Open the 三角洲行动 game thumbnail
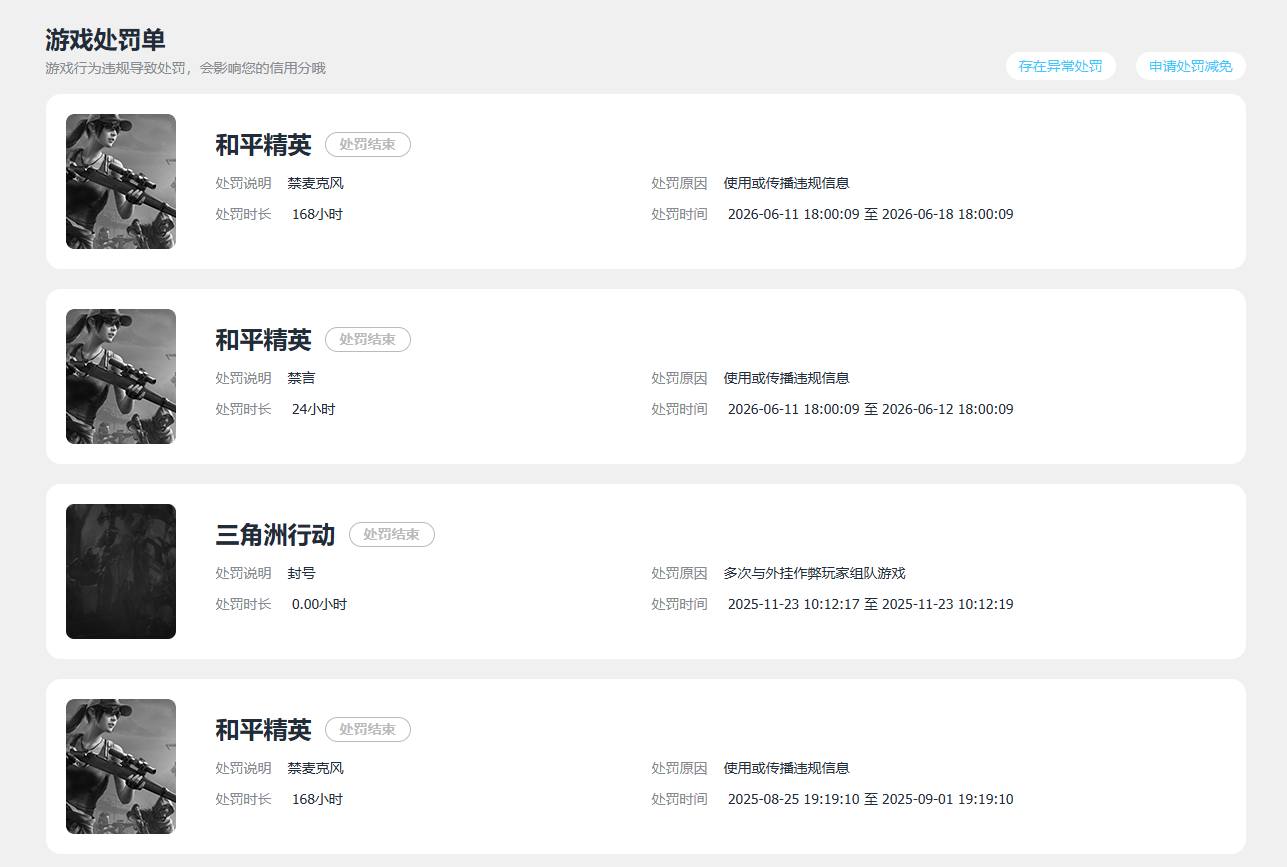This screenshot has height=867, width=1287. click(121, 571)
